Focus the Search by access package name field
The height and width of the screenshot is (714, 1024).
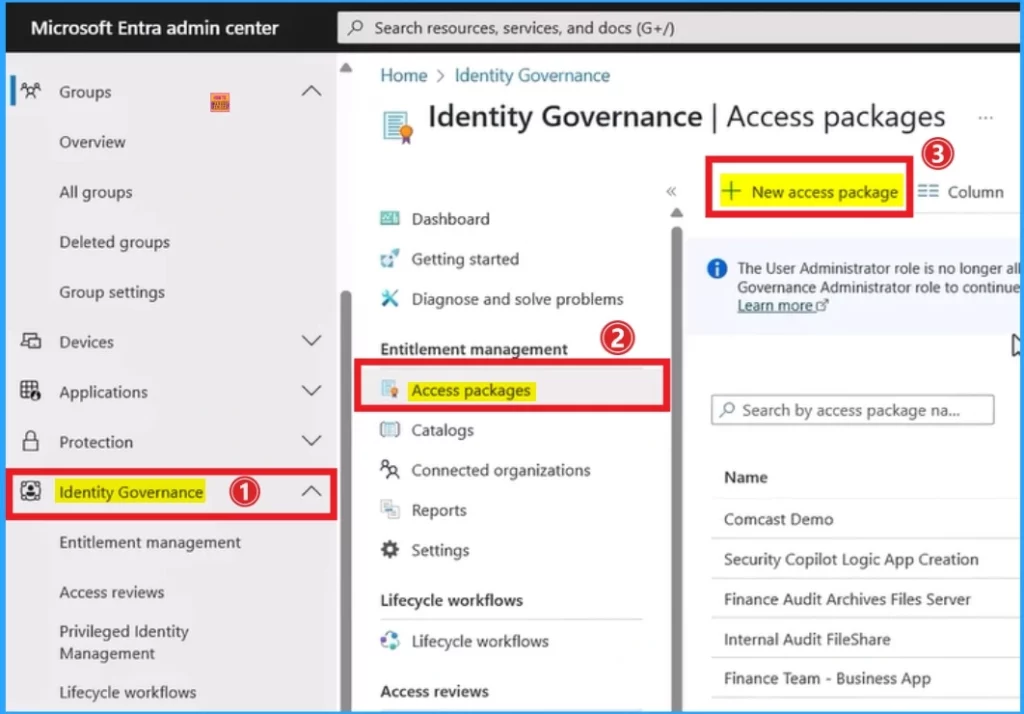click(x=852, y=410)
